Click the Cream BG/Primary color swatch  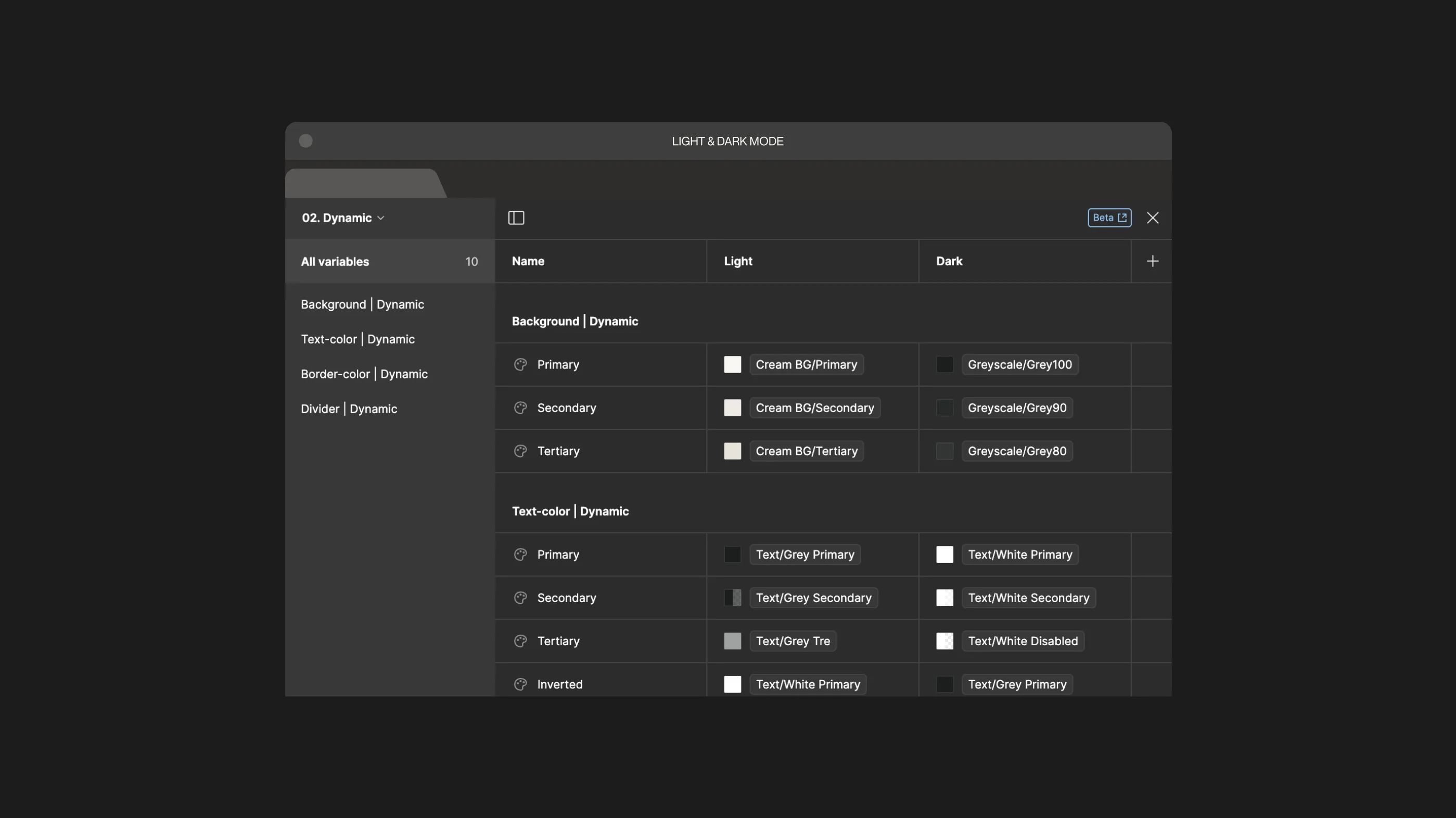(x=733, y=365)
